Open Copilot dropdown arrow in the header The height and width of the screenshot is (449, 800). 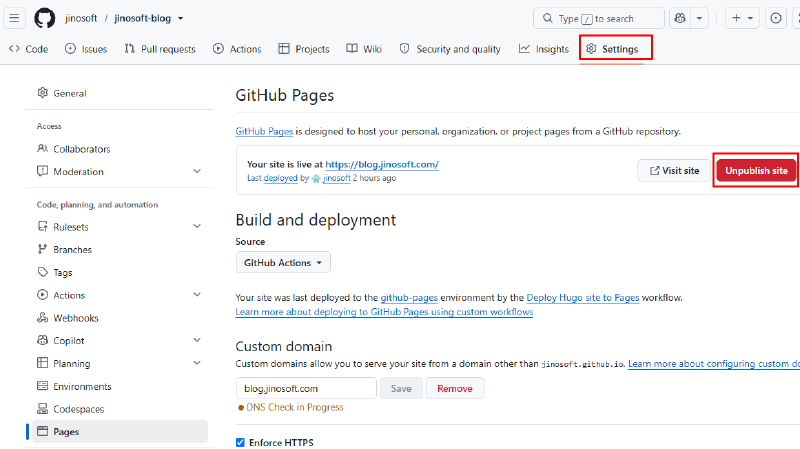[x=699, y=18]
